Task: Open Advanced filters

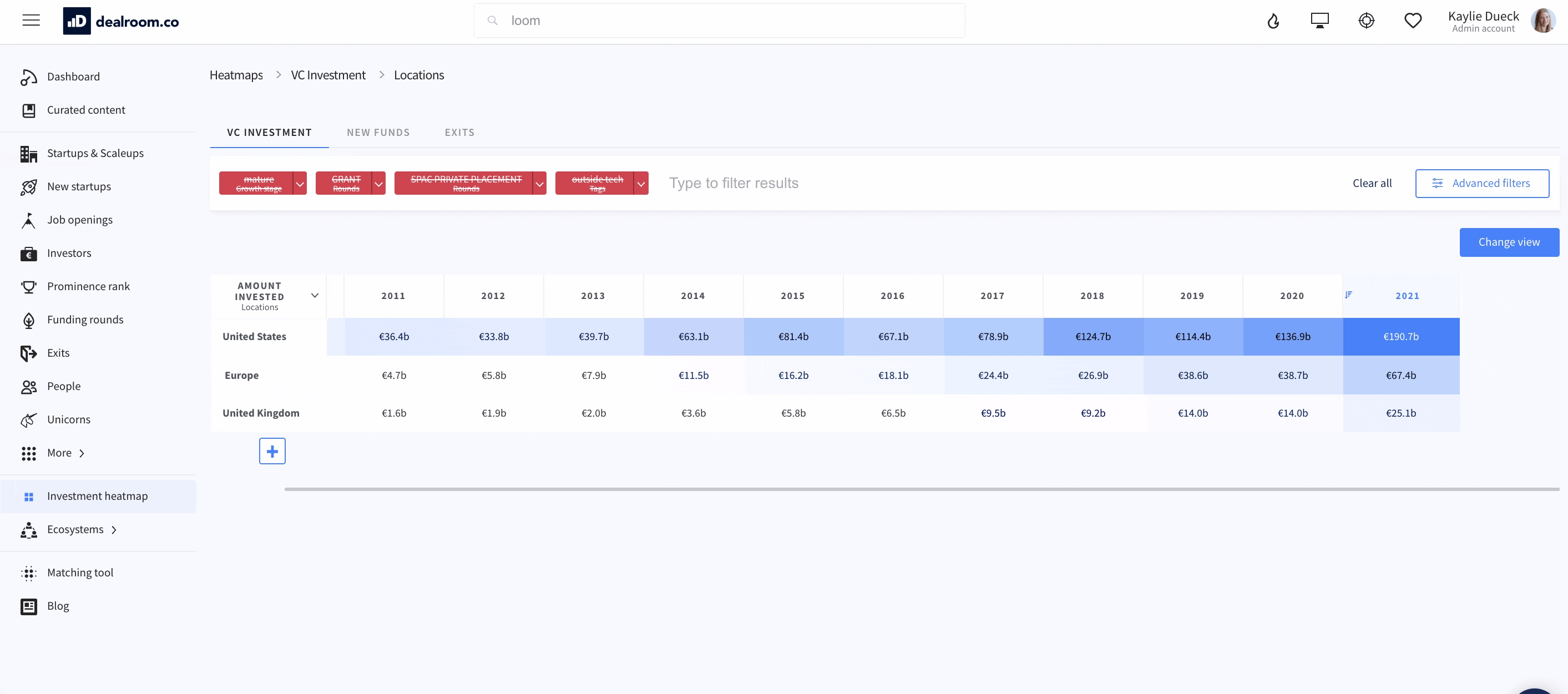Action: (1481, 183)
